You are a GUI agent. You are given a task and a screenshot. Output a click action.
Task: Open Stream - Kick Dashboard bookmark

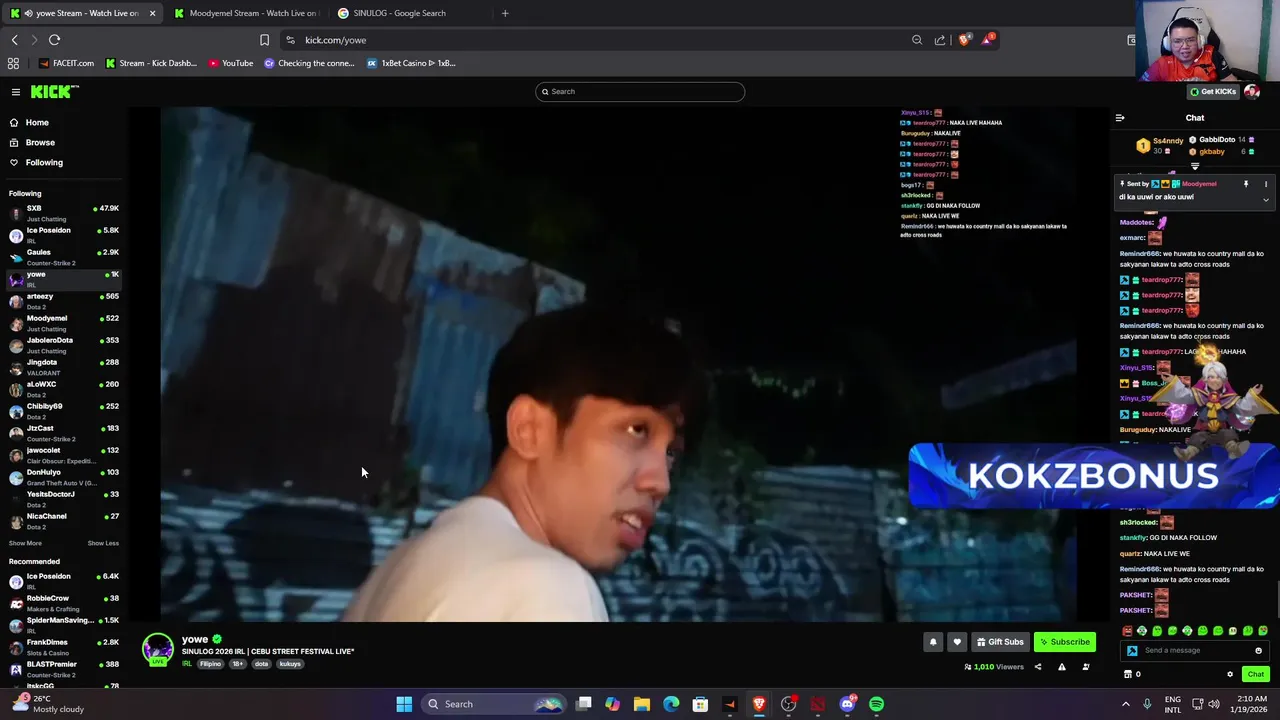tap(151, 63)
